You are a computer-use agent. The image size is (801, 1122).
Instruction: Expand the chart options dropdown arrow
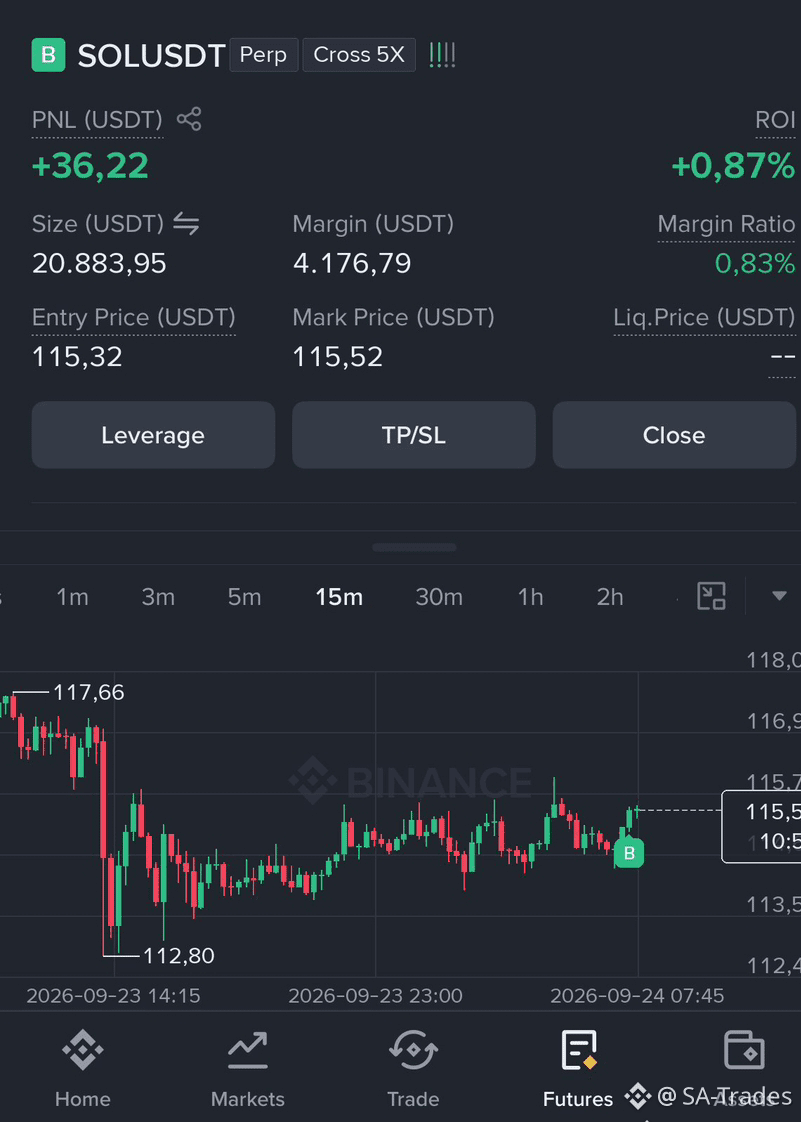click(x=780, y=595)
